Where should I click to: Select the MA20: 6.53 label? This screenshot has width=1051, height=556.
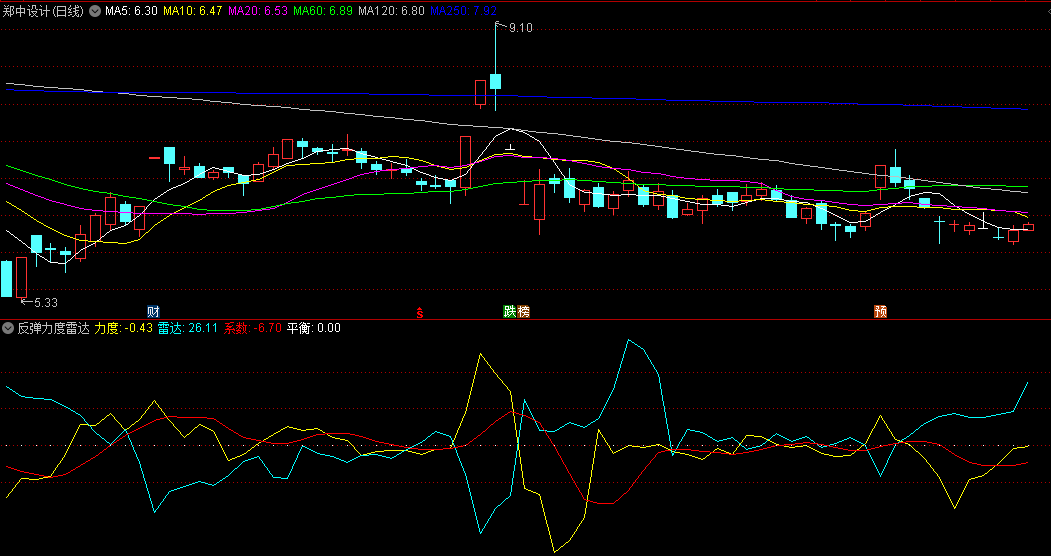[x=257, y=11]
